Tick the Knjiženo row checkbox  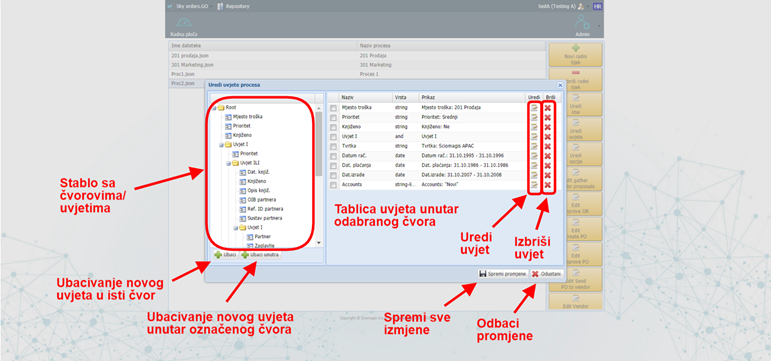click(333, 127)
